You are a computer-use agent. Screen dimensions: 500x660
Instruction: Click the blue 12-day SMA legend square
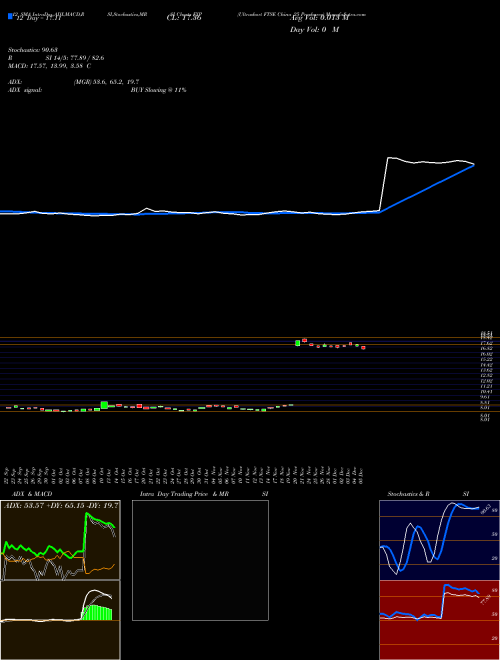[11, 16]
